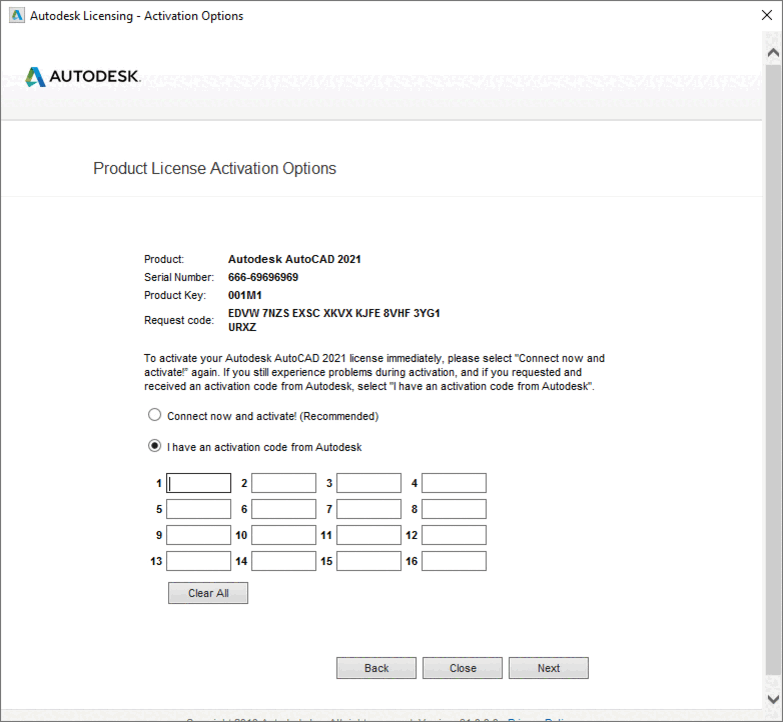The image size is (783, 722).
Task: Click activation code field 10
Action: (284, 535)
